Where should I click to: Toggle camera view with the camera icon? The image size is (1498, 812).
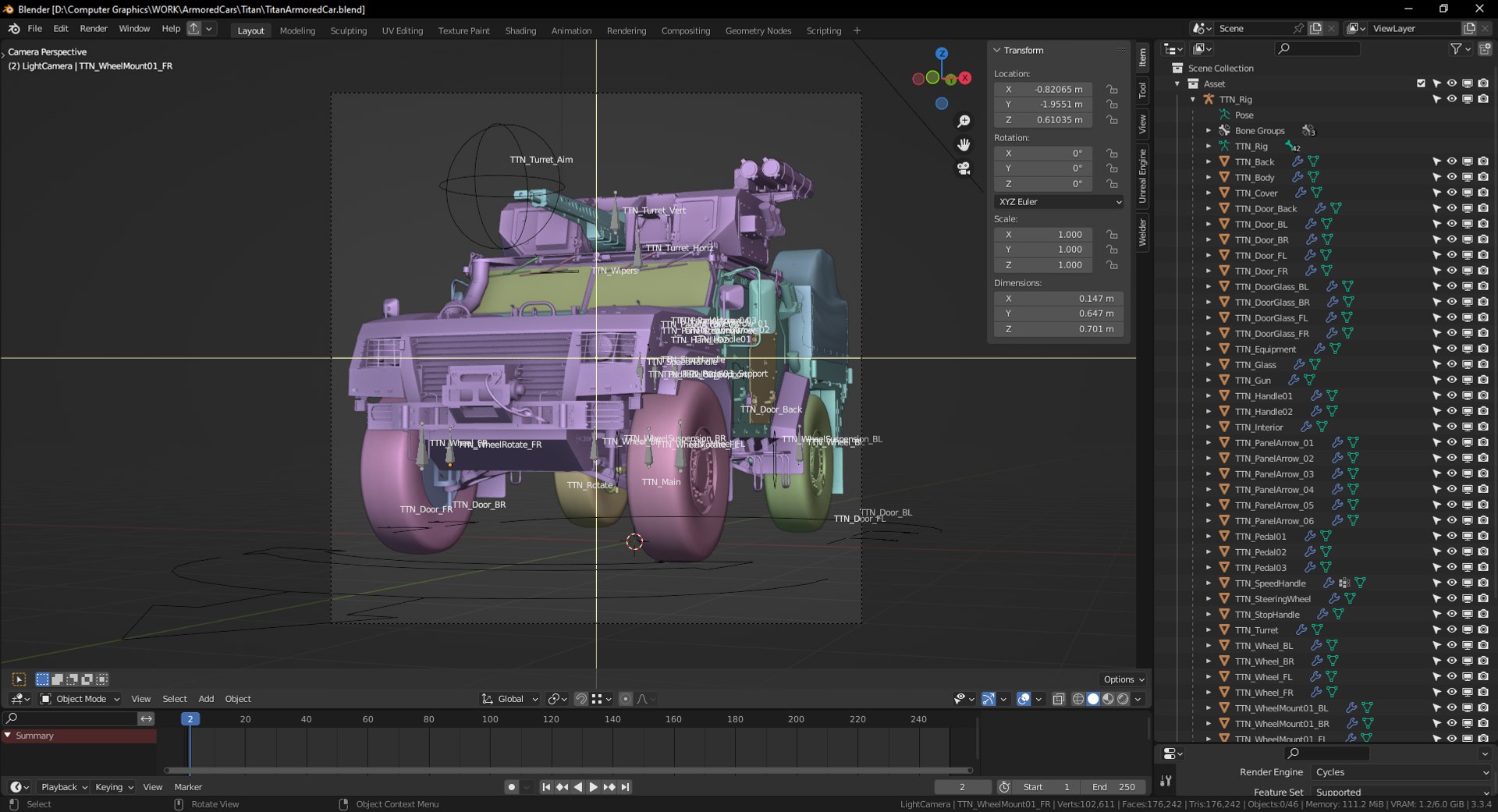pos(964,168)
